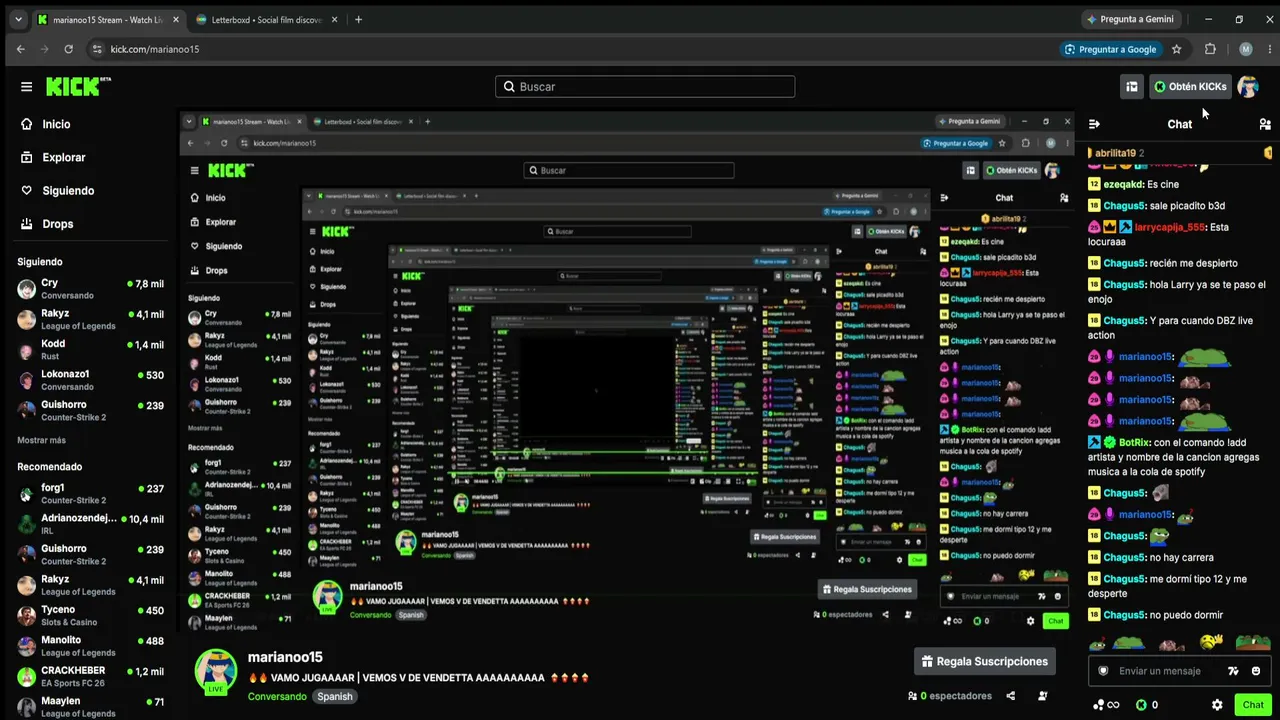This screenshot has height=720, width=1280.
Task: Open the chat settings gear
Action: [1217, 705]
